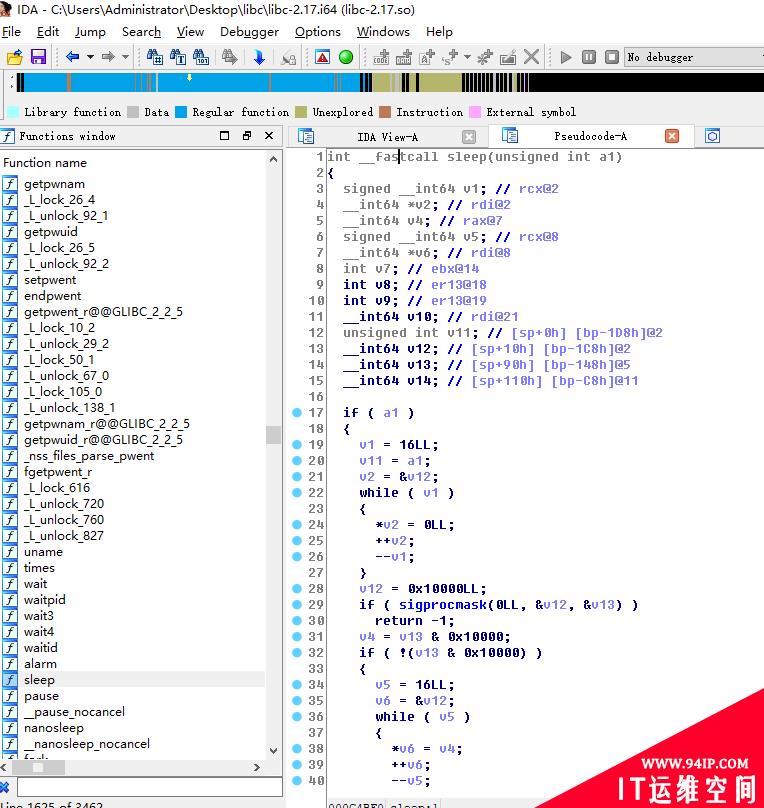Click the large X delete toolbar icon
The image size is (764, 808).
[532, 57]
